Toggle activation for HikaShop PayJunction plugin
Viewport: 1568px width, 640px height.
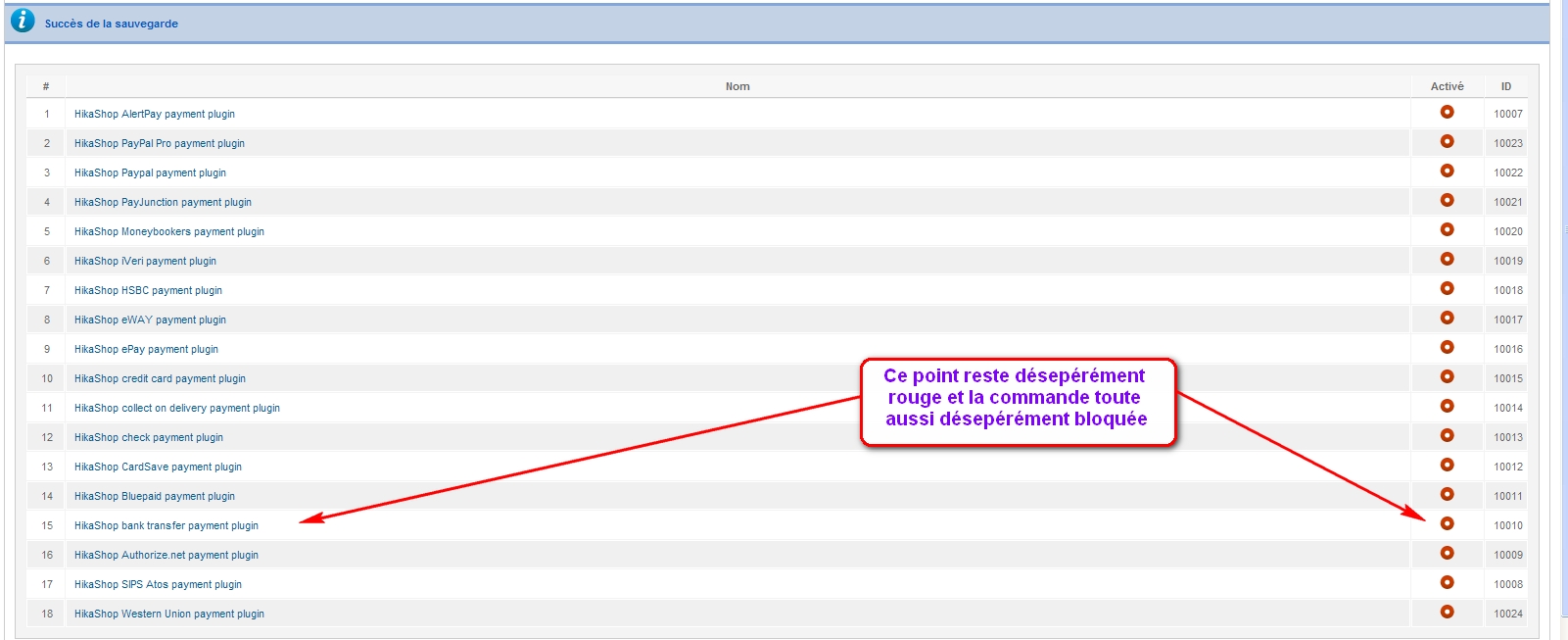[x=1447, y=201]
